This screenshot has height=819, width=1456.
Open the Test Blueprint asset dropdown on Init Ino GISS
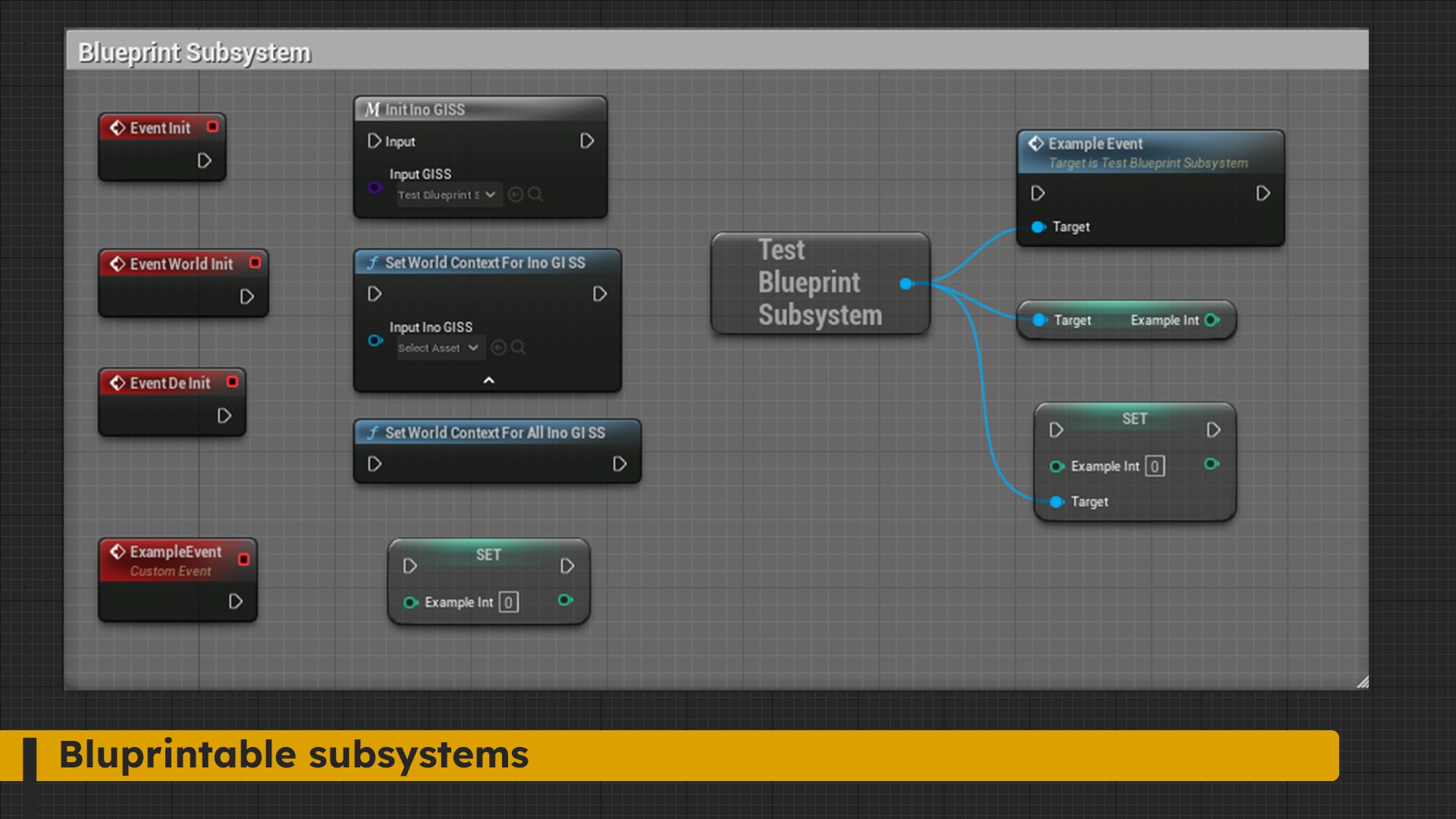point(447,195)
